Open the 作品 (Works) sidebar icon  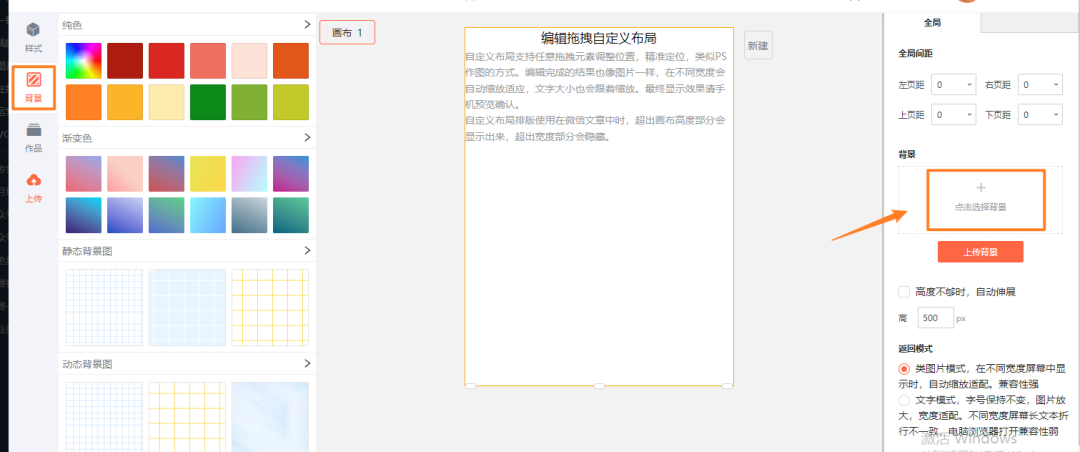33,136
